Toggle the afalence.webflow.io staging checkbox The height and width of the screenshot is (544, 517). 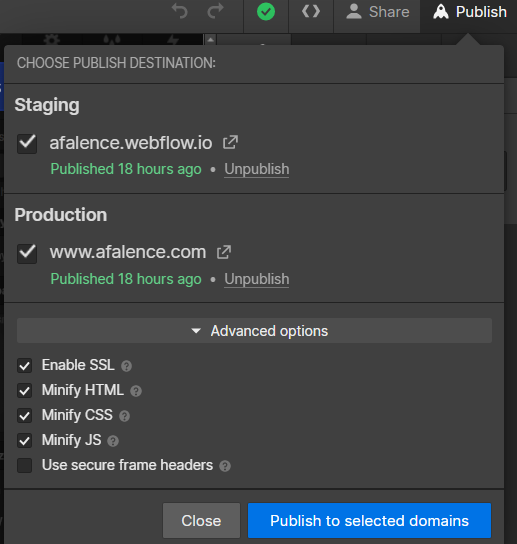pos(27,144)
